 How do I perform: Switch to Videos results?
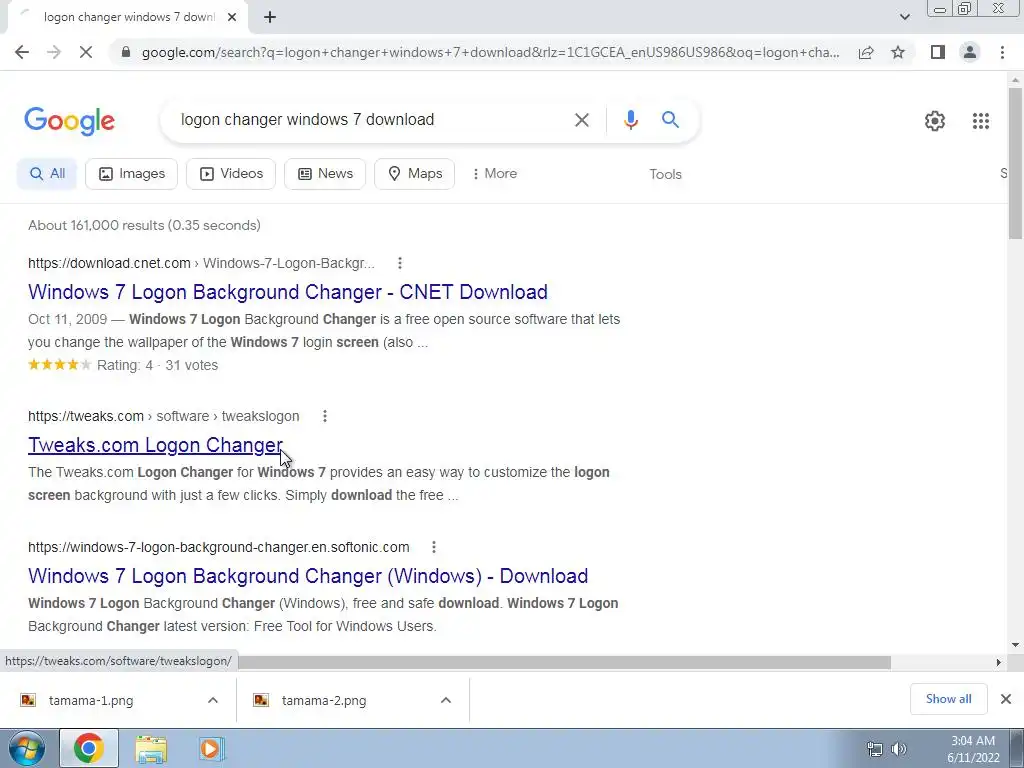click(x=231, y=174)
